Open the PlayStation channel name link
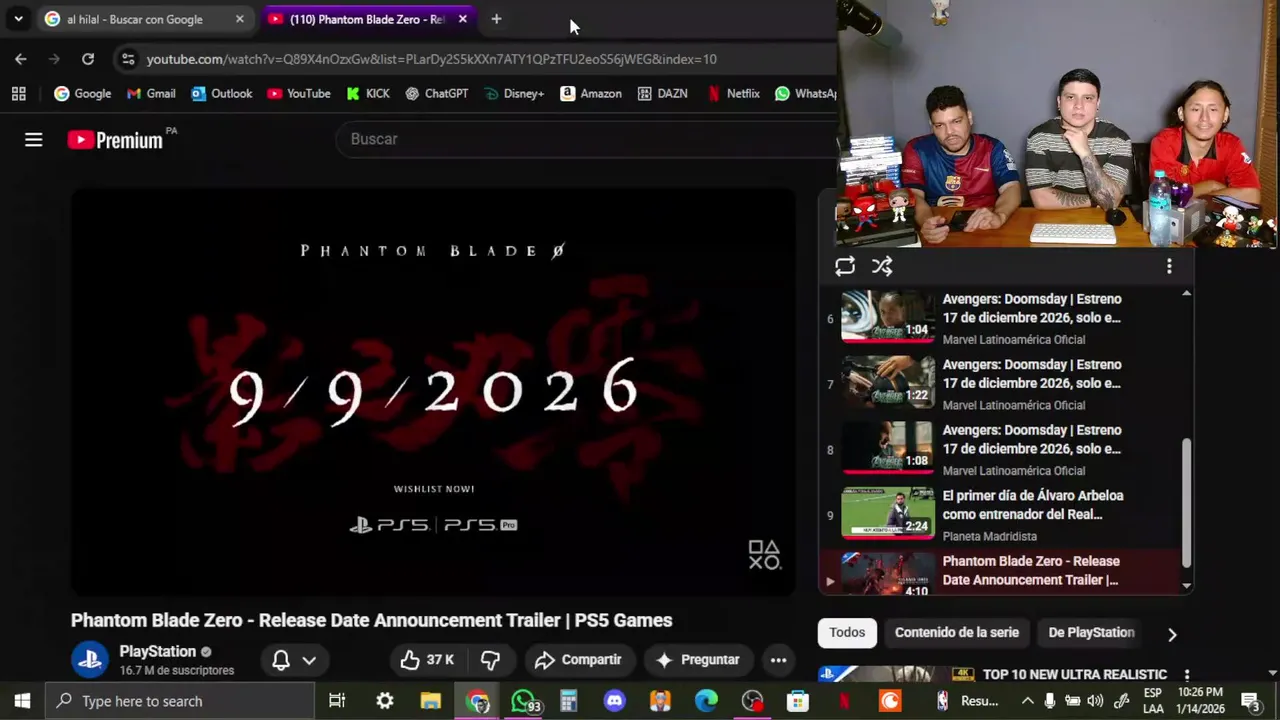 pyautogui.click(x=158, y=652)
